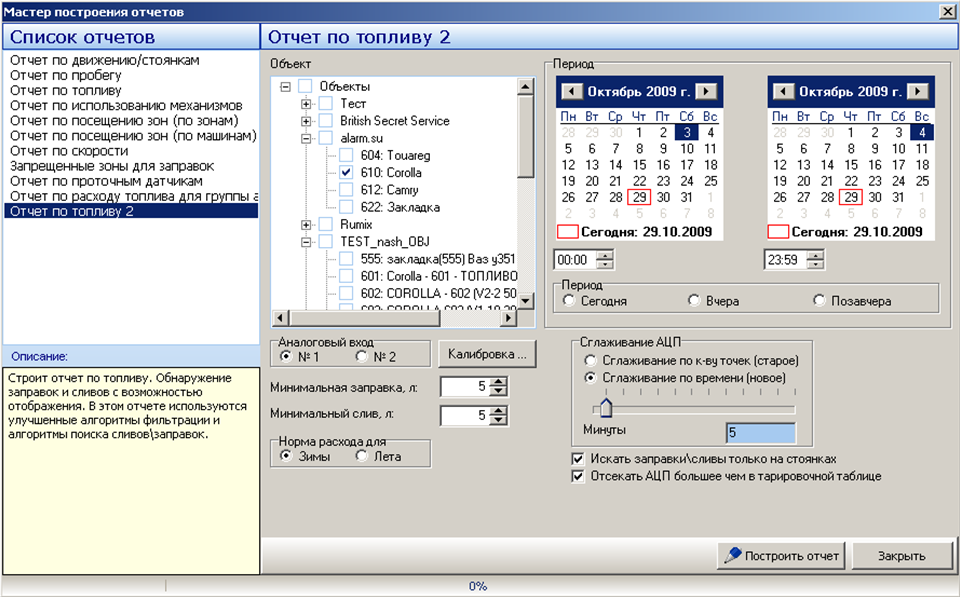Click the smoothing minutes slider thumb

point(606,407)
